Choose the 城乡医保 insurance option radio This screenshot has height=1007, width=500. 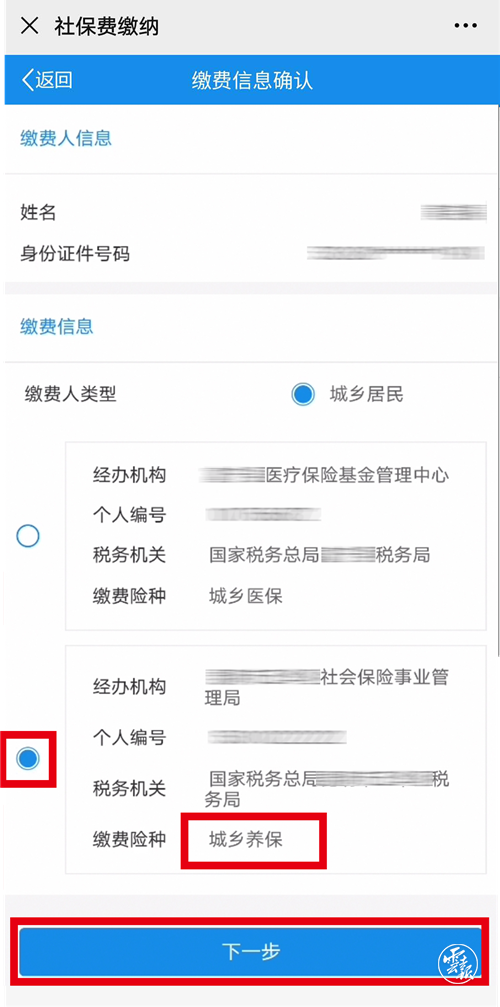[x=28, y=536]
